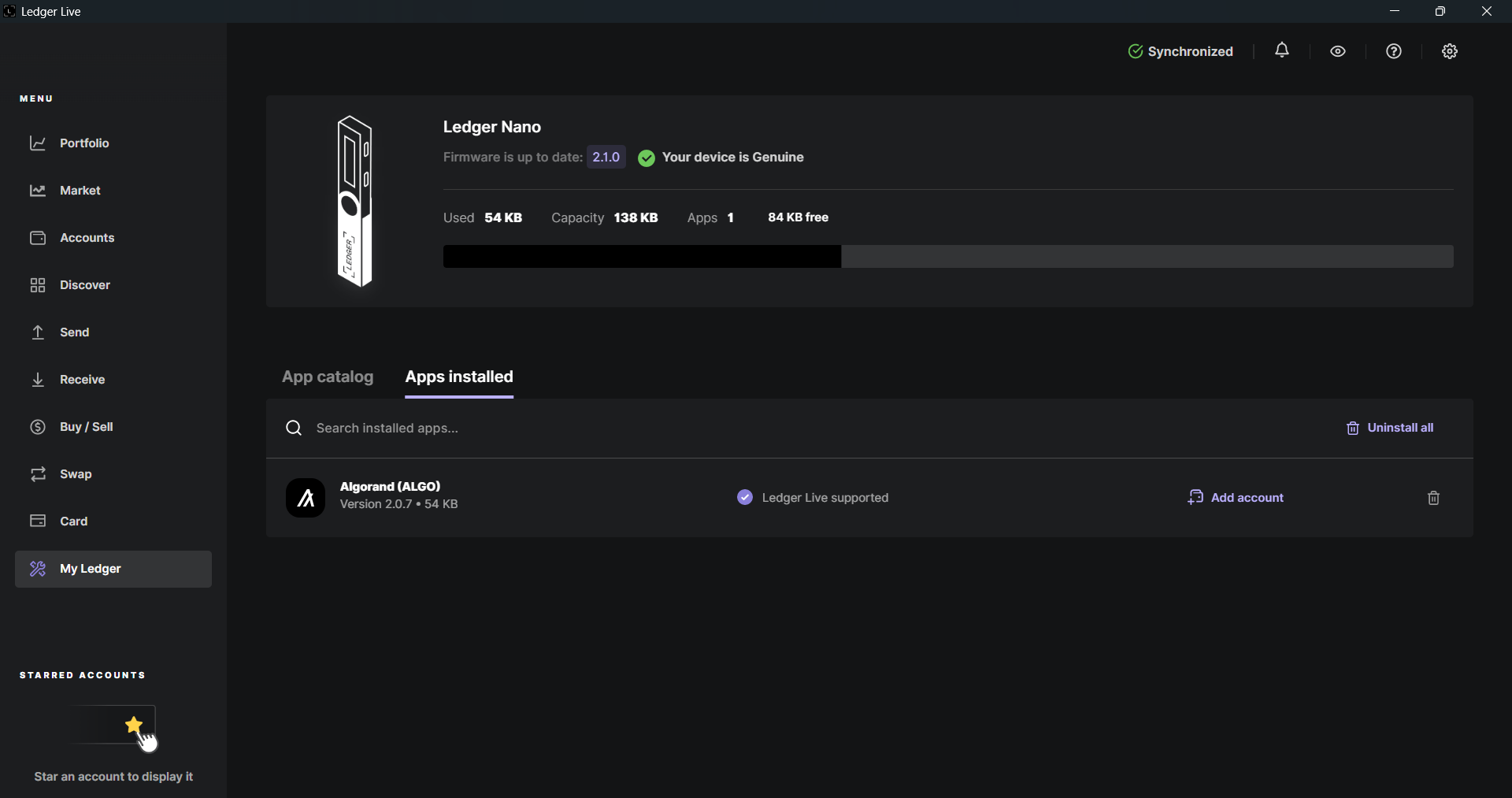Open the Discover section
Viewport: 1512px width, 798px height.
click(x=85, y=284)
